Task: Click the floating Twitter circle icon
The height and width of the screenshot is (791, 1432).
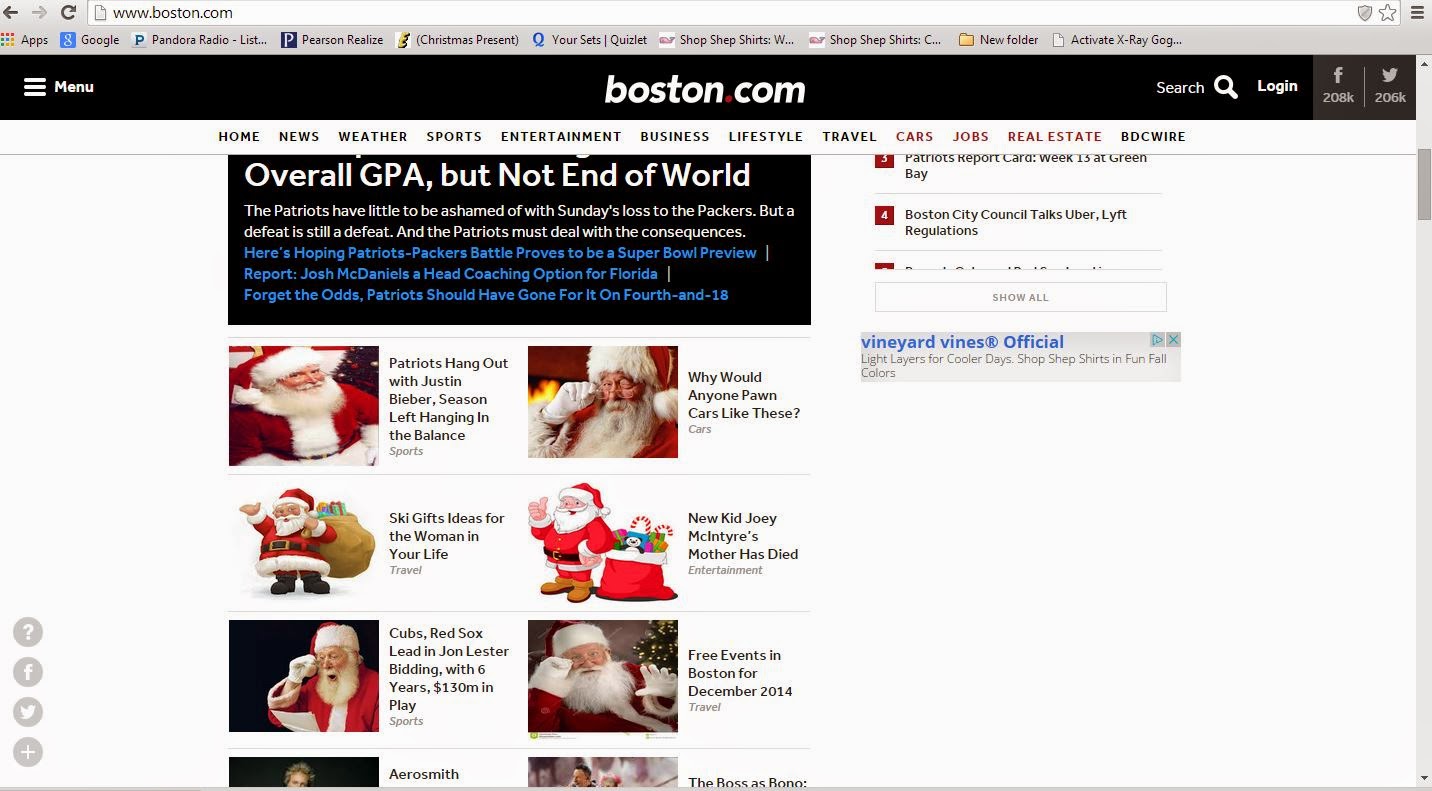Action: click(x=28, y=712)
